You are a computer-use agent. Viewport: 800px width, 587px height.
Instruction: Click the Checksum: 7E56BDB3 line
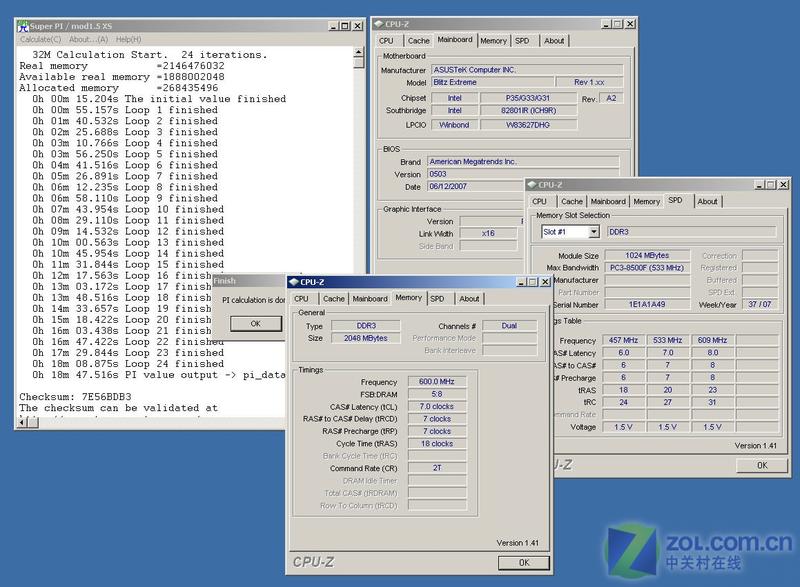[76, 397]
